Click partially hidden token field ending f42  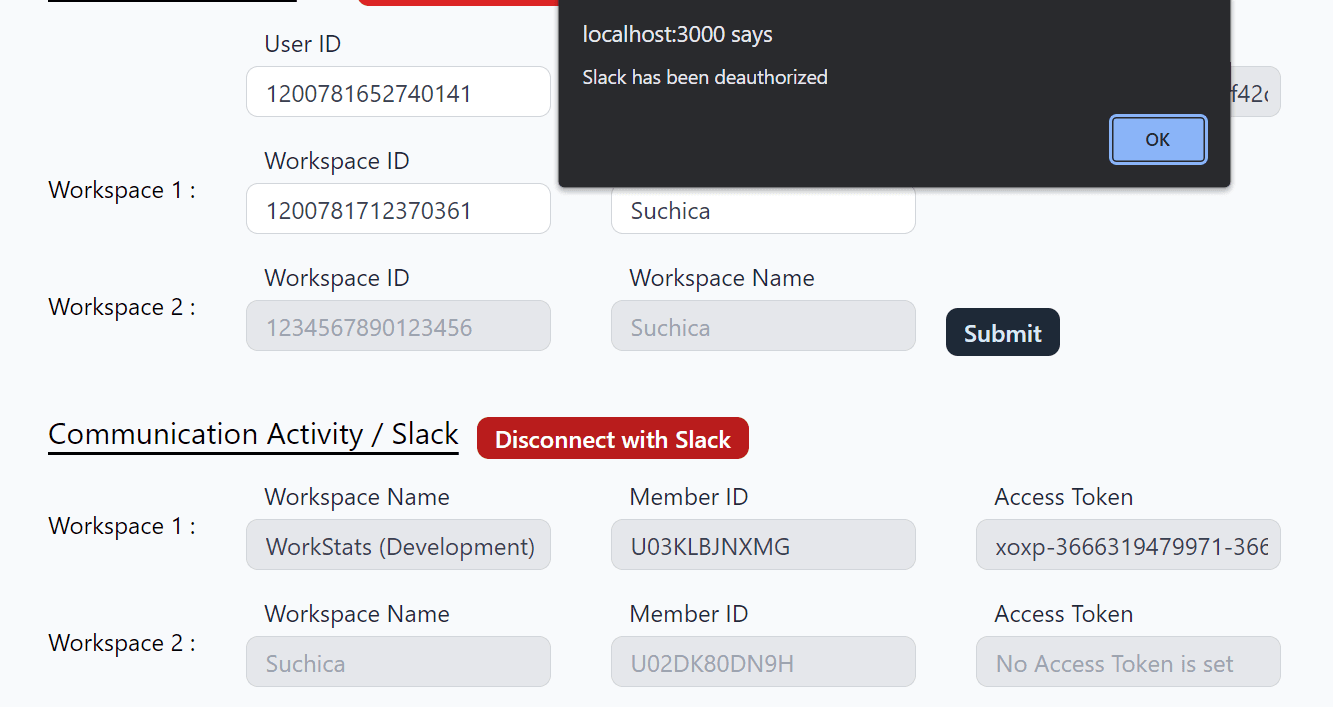point(1255,92)
